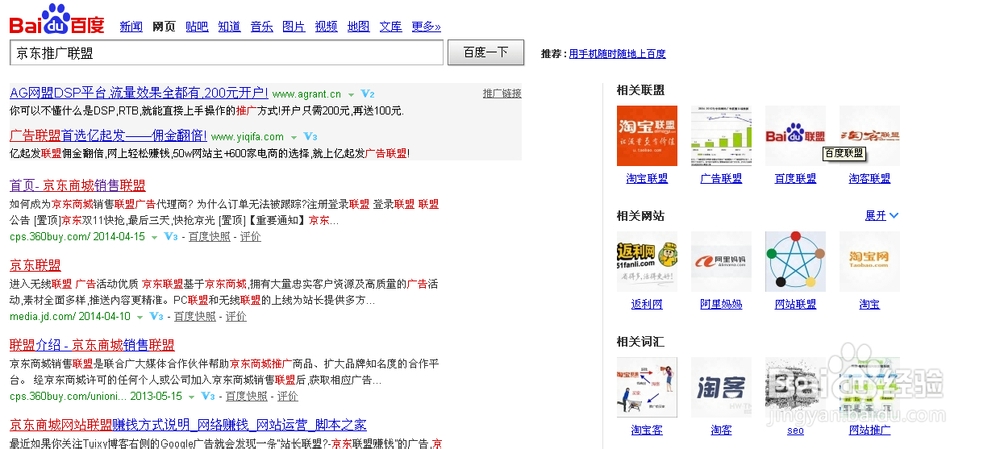Expand arrow beside media.jd.com 2014-04-10

pyautogui.click(x=140, y=317)
